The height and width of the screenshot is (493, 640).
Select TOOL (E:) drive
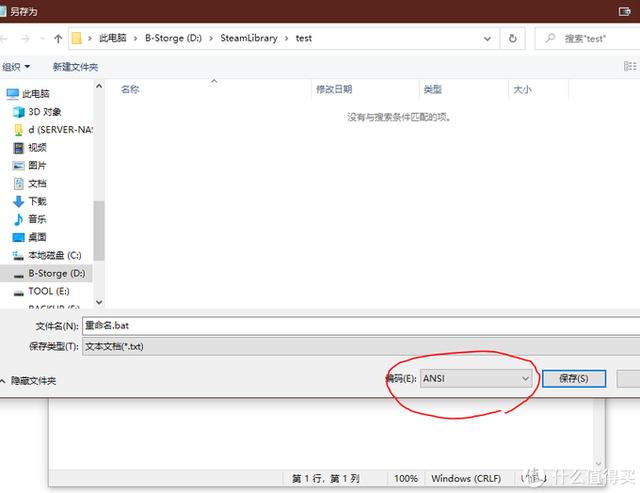point(49,291)
